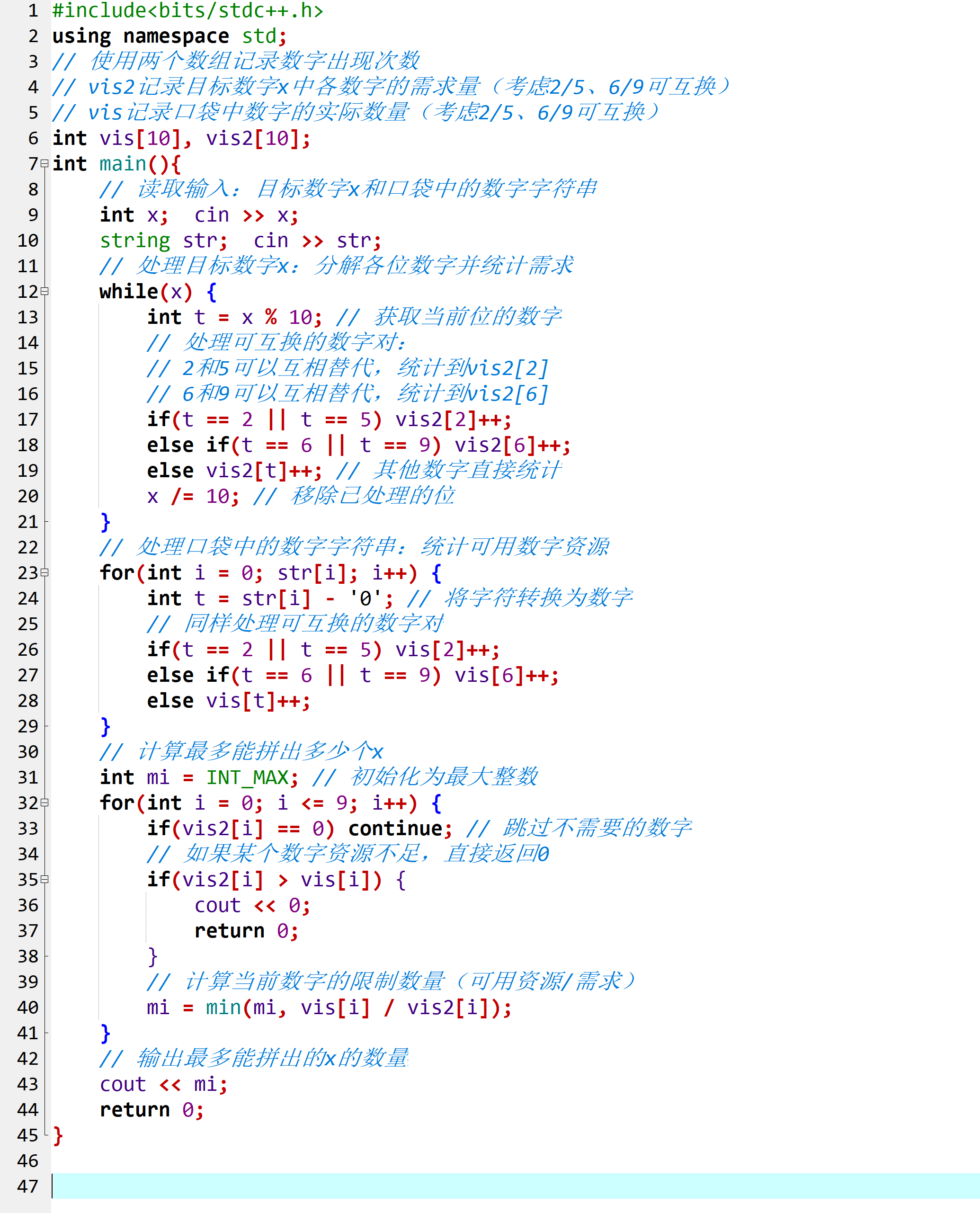The image size is (980, 1213).
Task: Click 'INT_MAX' on line 31
Action: (247, 777)
